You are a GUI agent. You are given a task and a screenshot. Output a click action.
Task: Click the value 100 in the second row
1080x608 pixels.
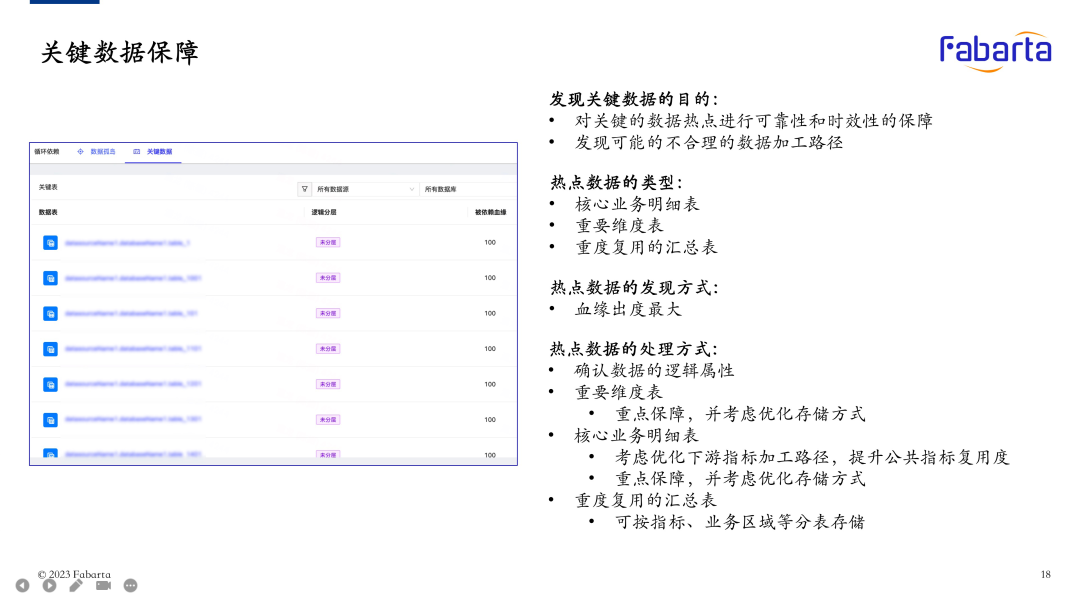click(490, 278)
